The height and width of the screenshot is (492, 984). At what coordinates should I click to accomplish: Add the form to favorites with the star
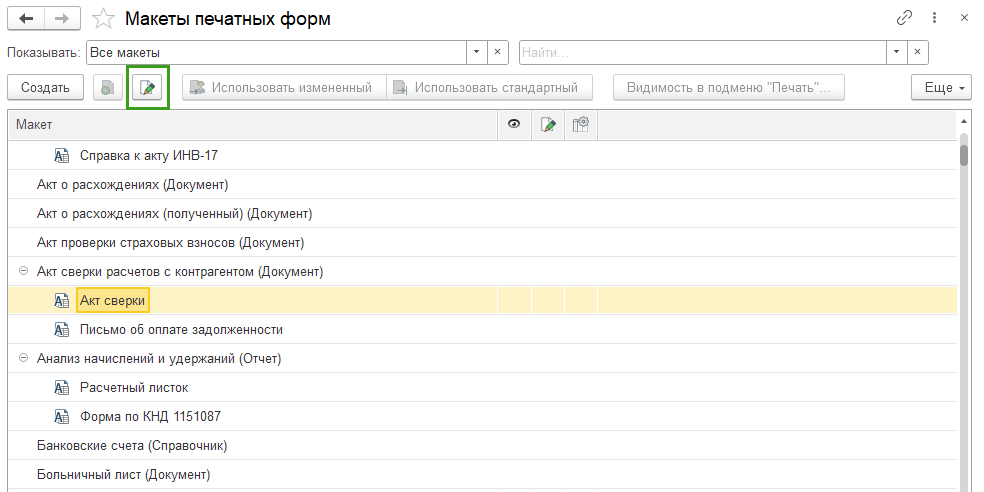[104, 19]
